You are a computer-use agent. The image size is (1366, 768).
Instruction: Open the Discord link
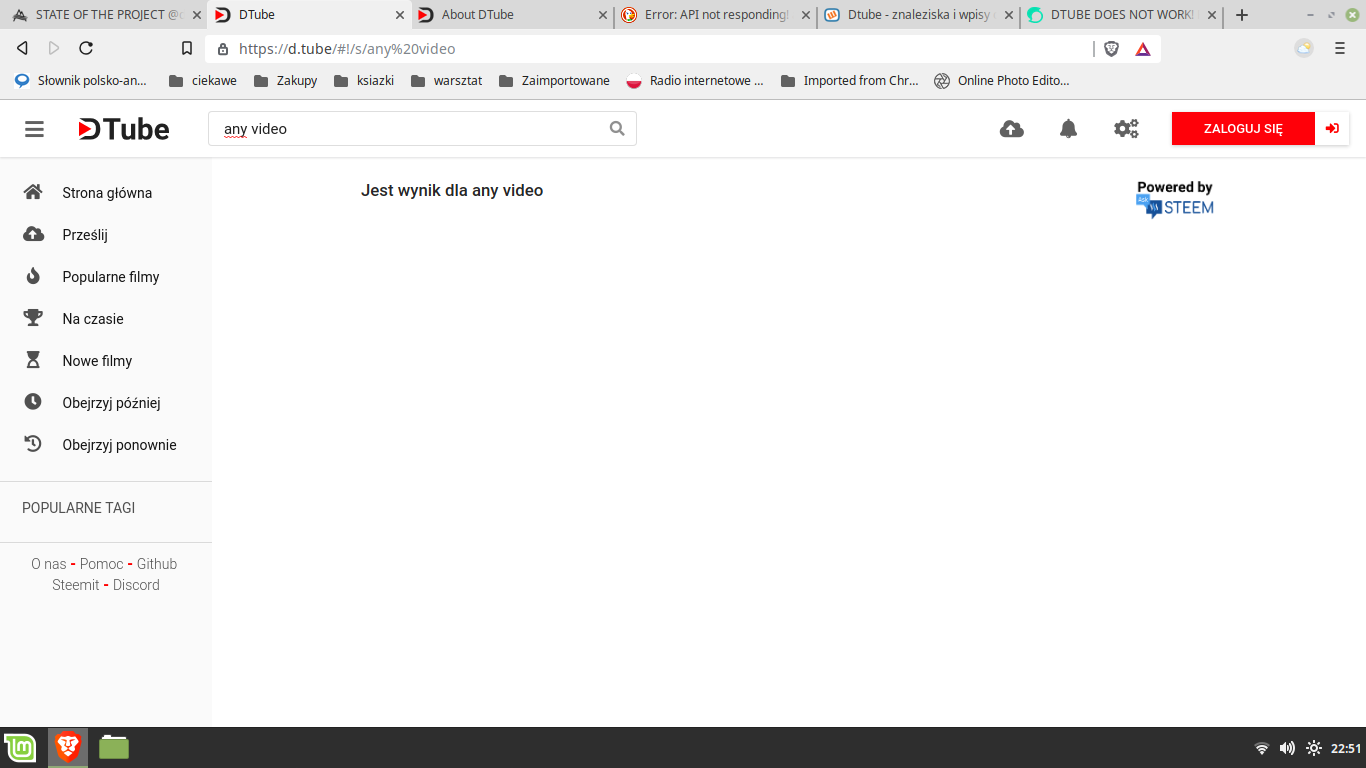click(x=136, y=585)
